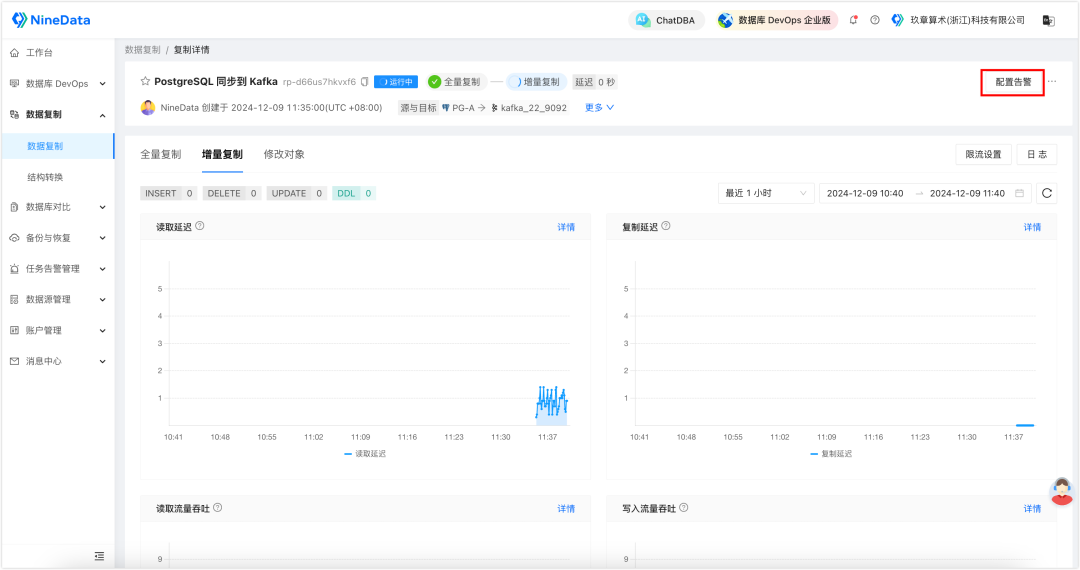The width and height of the screenshot is (1080, 570).
Task: Copy task ID rp-d66us7hkvxf6
Action: [364, 82]
